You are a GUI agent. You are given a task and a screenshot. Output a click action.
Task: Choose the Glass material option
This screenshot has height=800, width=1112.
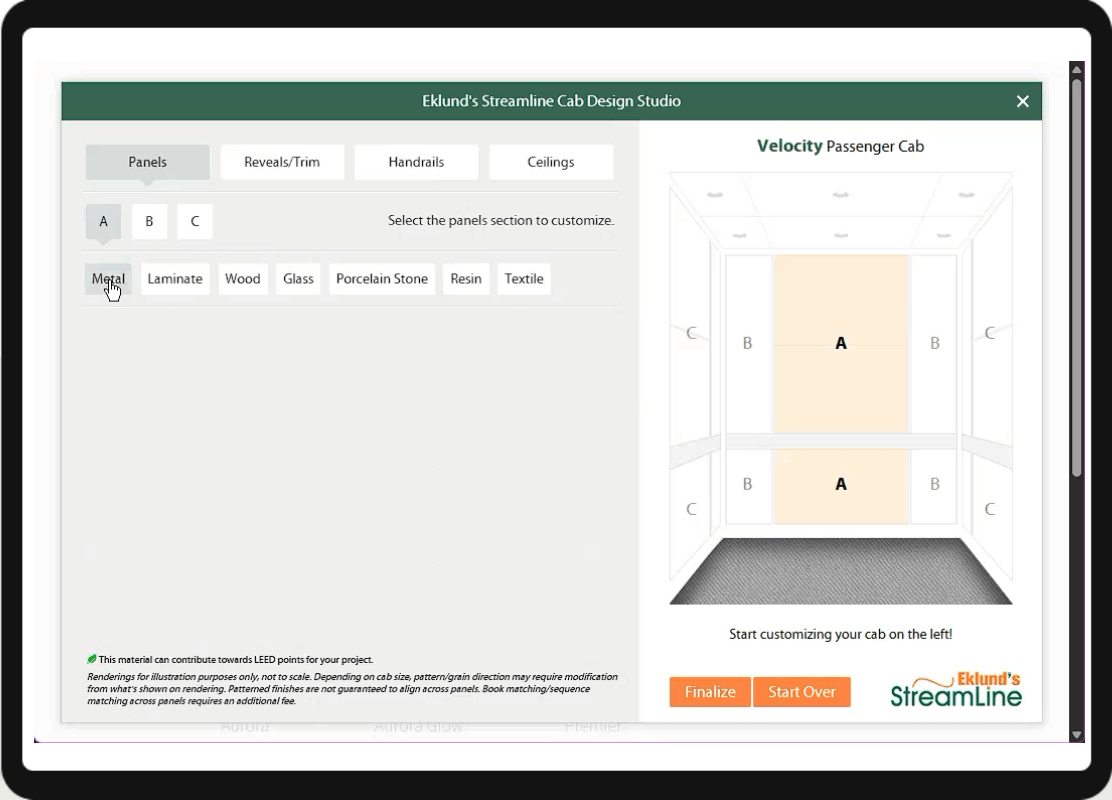(298, 279)
